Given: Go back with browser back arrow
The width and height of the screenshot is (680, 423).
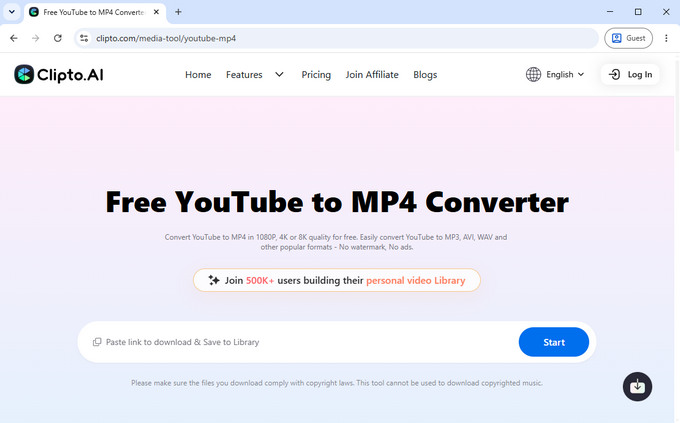Looking at the screenshot, I should [14, 38].
